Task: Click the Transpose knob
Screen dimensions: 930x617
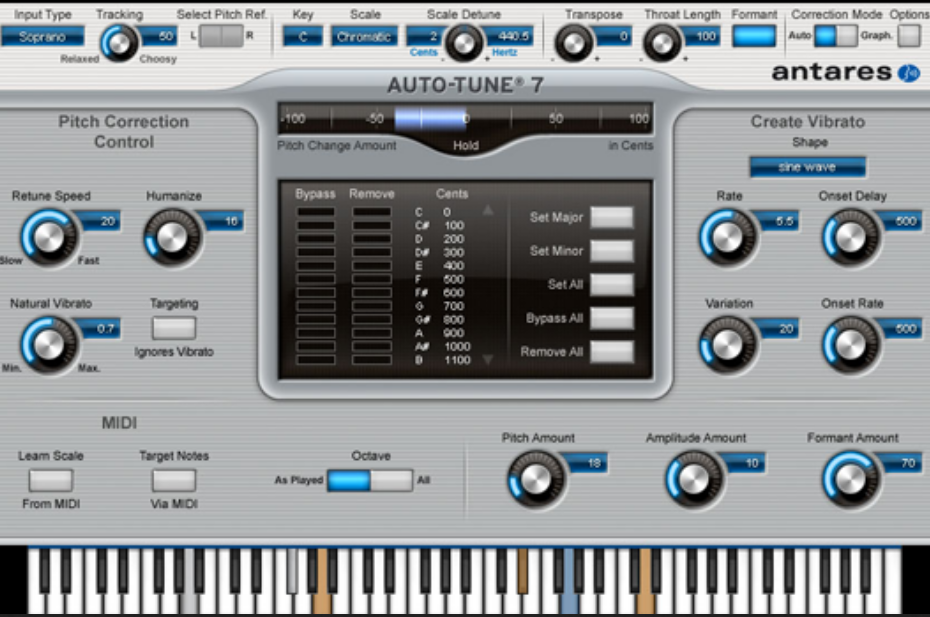Action: (573, 43)
